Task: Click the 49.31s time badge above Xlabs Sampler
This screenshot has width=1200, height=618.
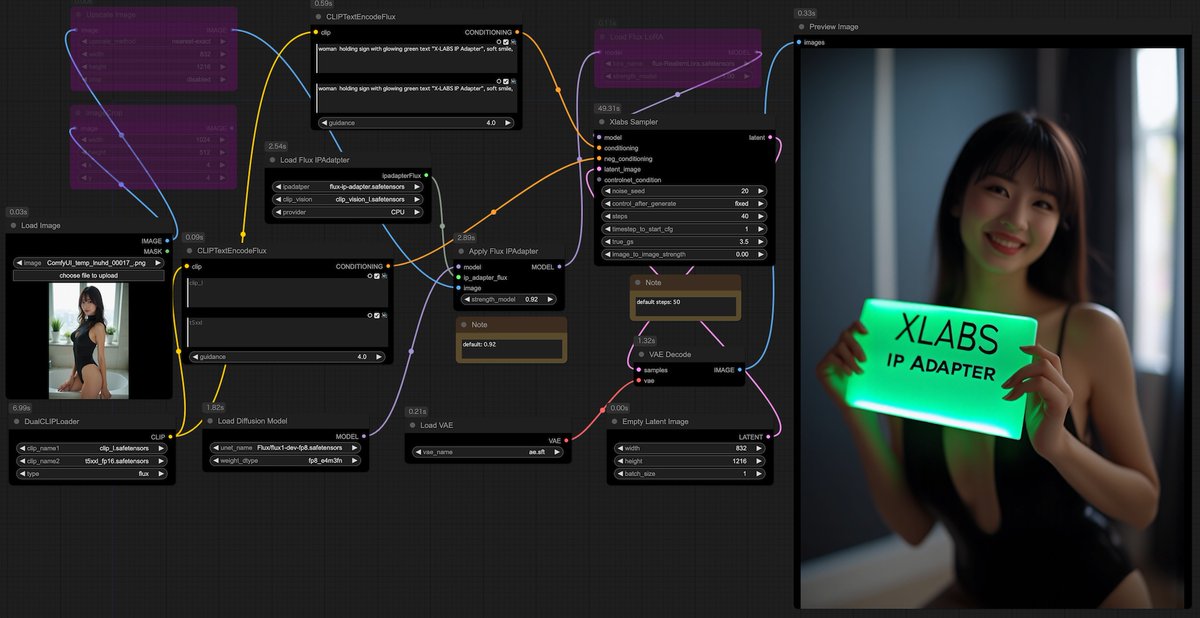Action: point(608,108)
